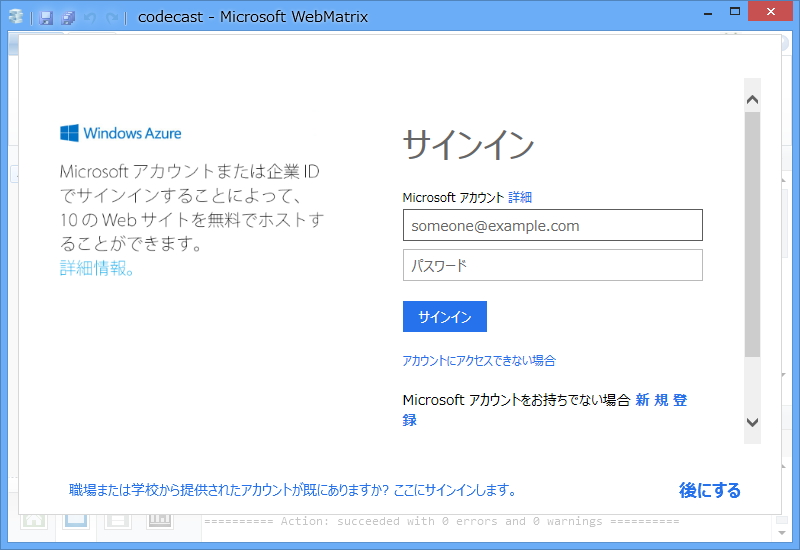Click the blue サインイン button
800x550 pixels.
pyautogui.click(x=445, y=316)
